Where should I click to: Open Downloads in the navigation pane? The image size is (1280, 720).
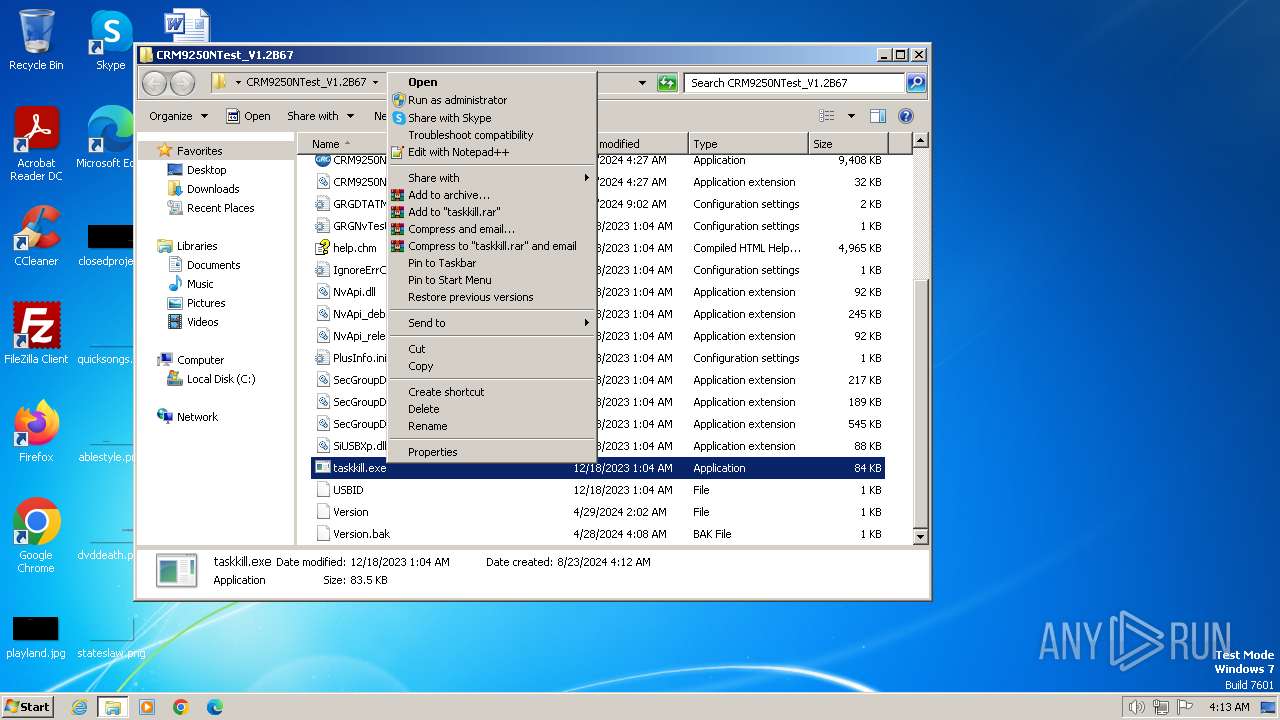point(213,189)
